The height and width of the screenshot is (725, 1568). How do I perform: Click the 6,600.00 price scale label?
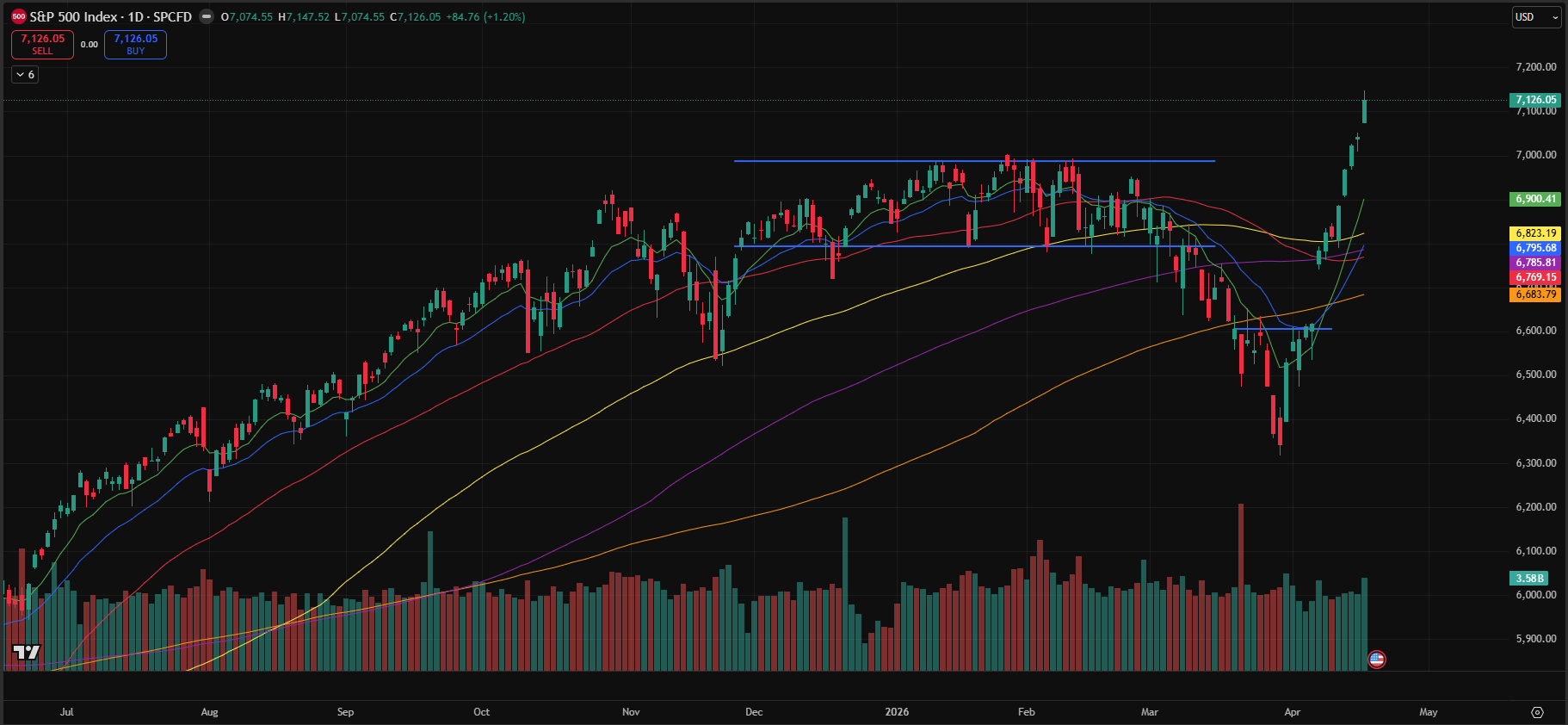[x=1536, y=331]
